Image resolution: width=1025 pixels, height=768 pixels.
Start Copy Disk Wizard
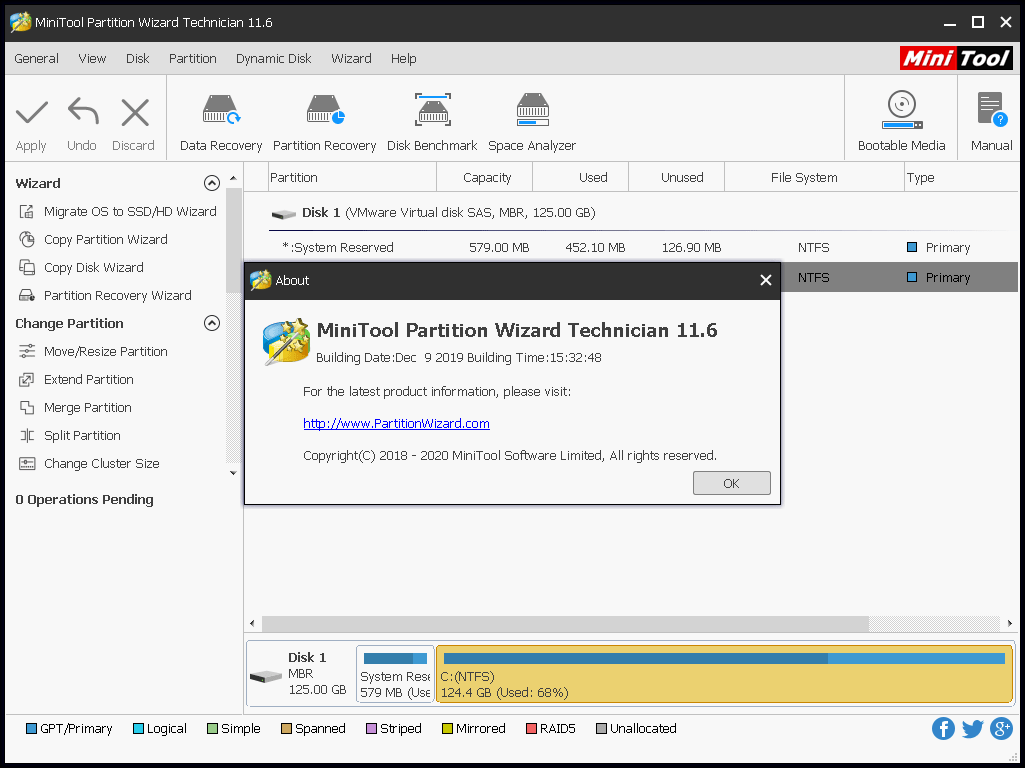(x=81, y=268)
